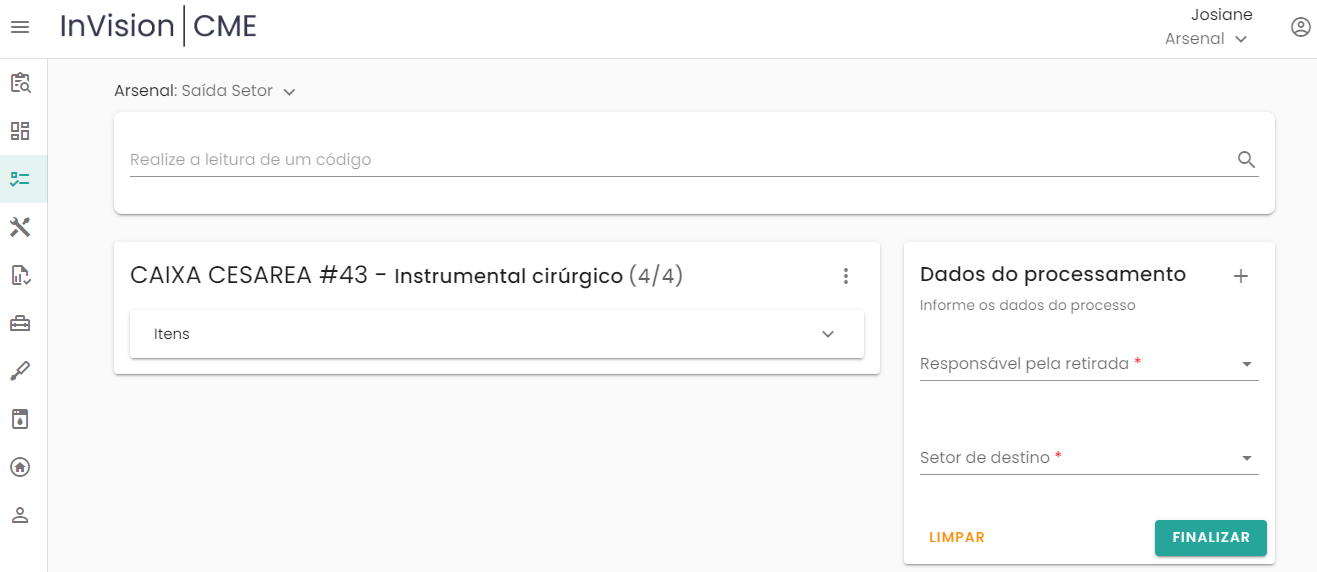Click the search magnifier icon in code field
The width and height of the screenshot is (1317, 572).
coord(1246,159)
